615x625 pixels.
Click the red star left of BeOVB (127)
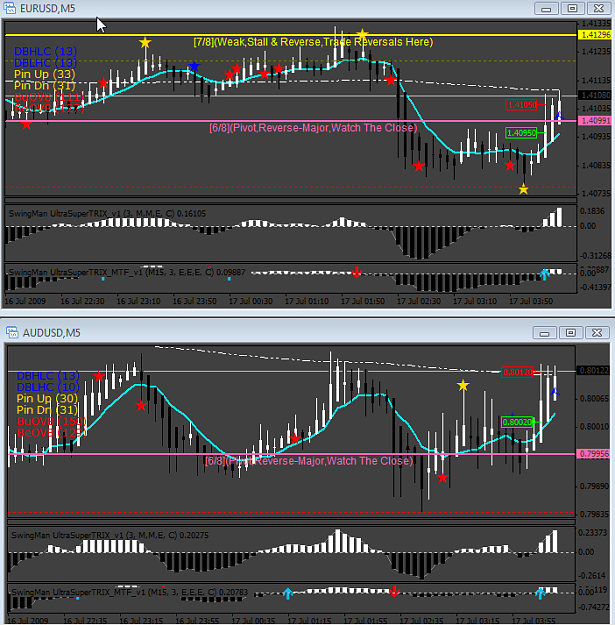point(26,124)
